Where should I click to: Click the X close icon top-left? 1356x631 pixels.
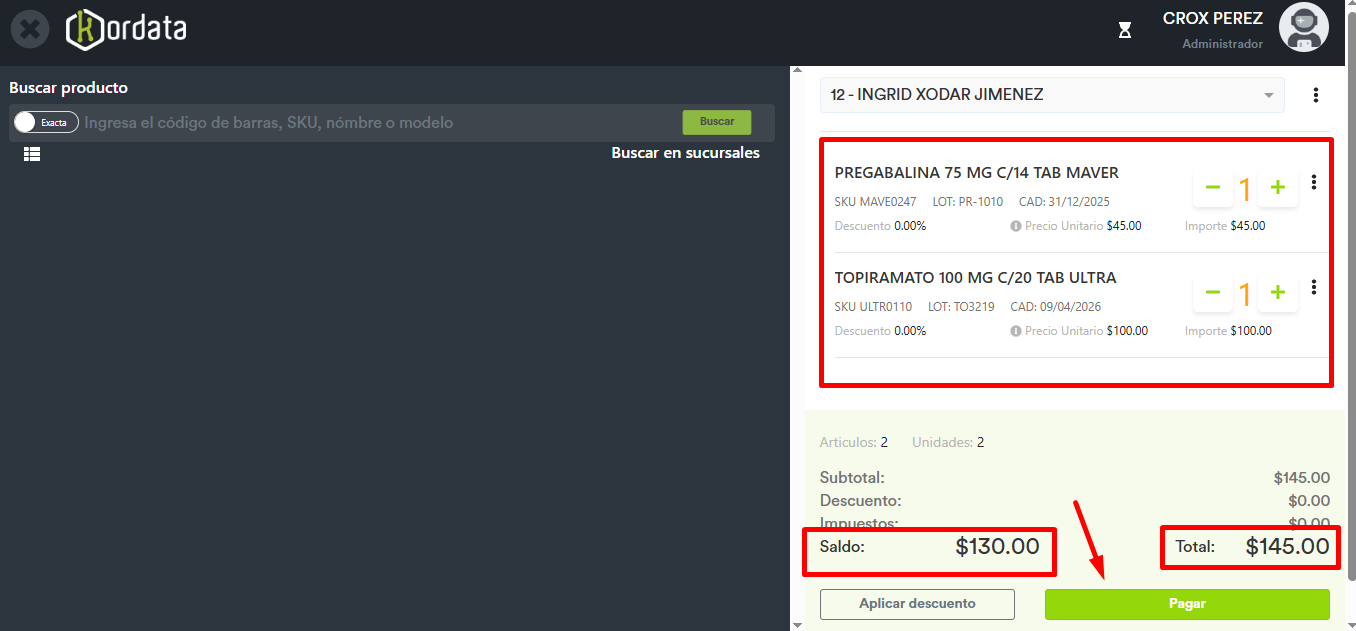click(x=30, y=29)
